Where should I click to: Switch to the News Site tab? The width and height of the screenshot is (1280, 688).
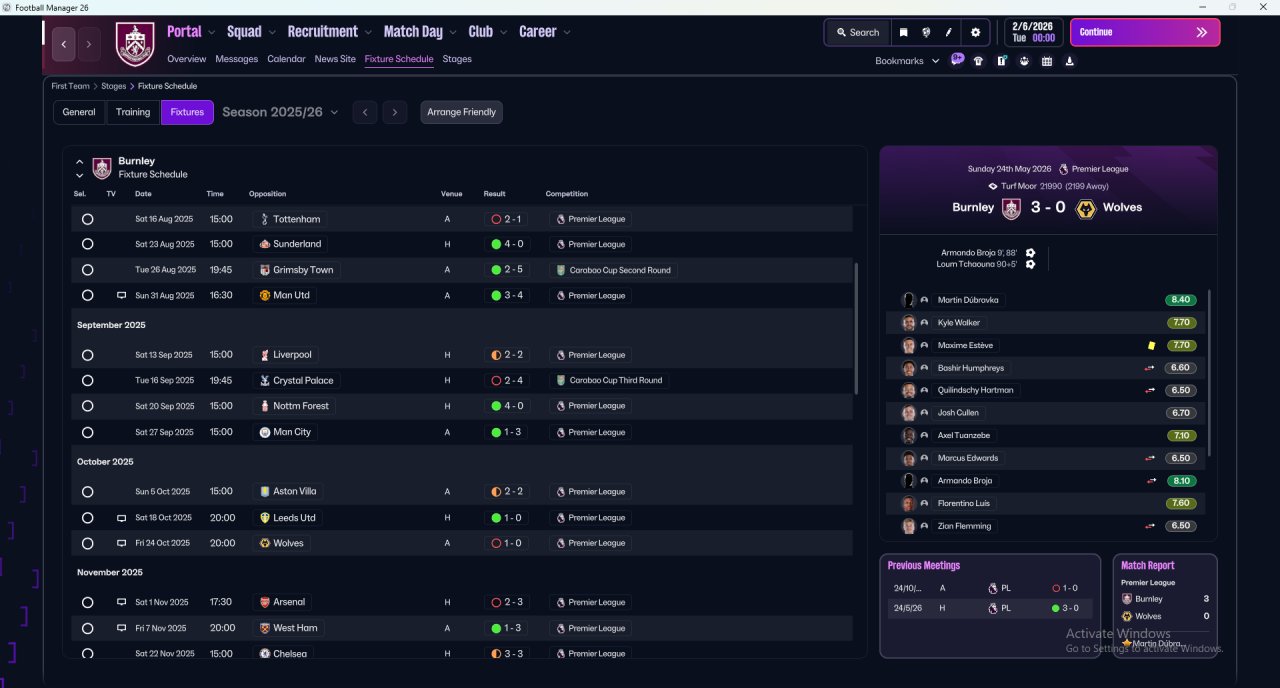coord(335,59)
